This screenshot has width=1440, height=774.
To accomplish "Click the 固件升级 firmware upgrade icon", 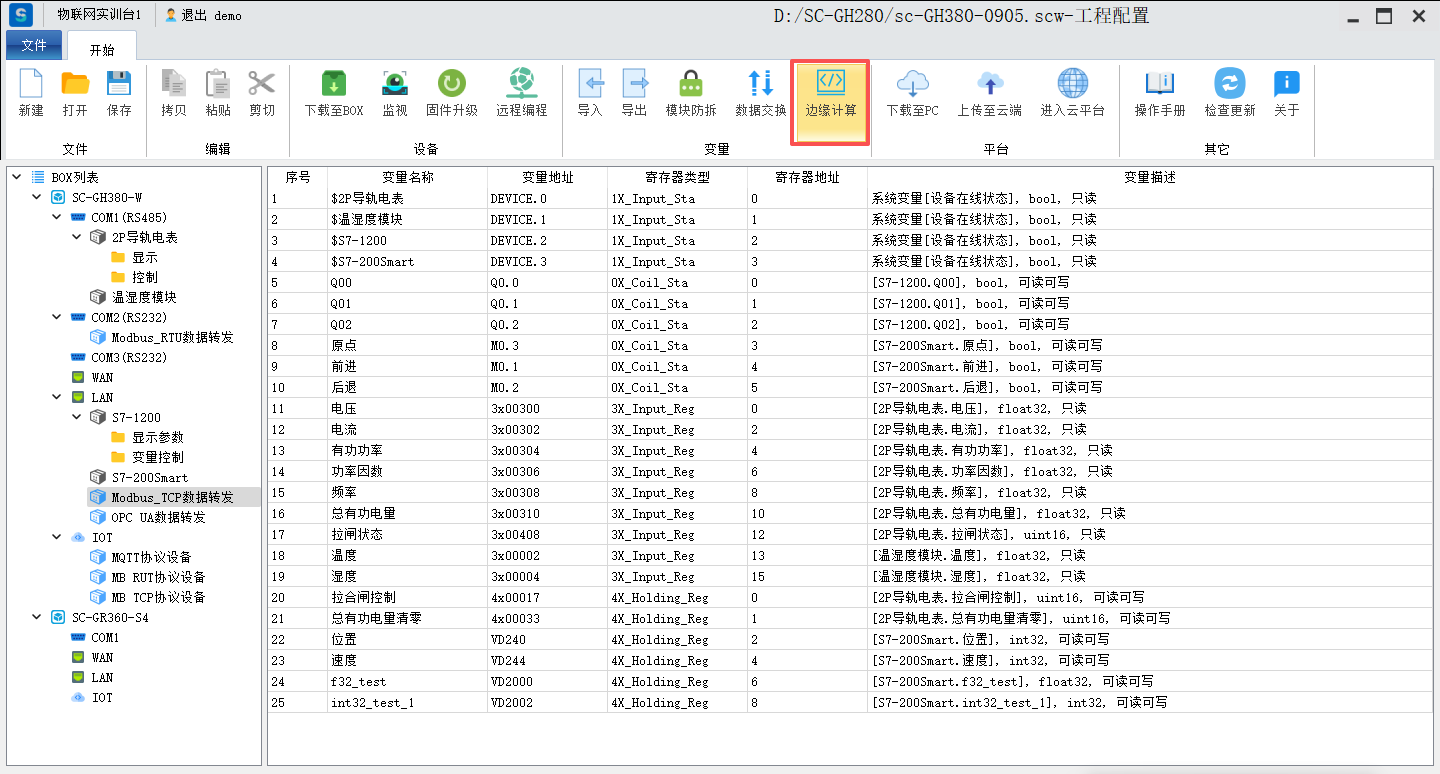I will click(x=451, y=84).
